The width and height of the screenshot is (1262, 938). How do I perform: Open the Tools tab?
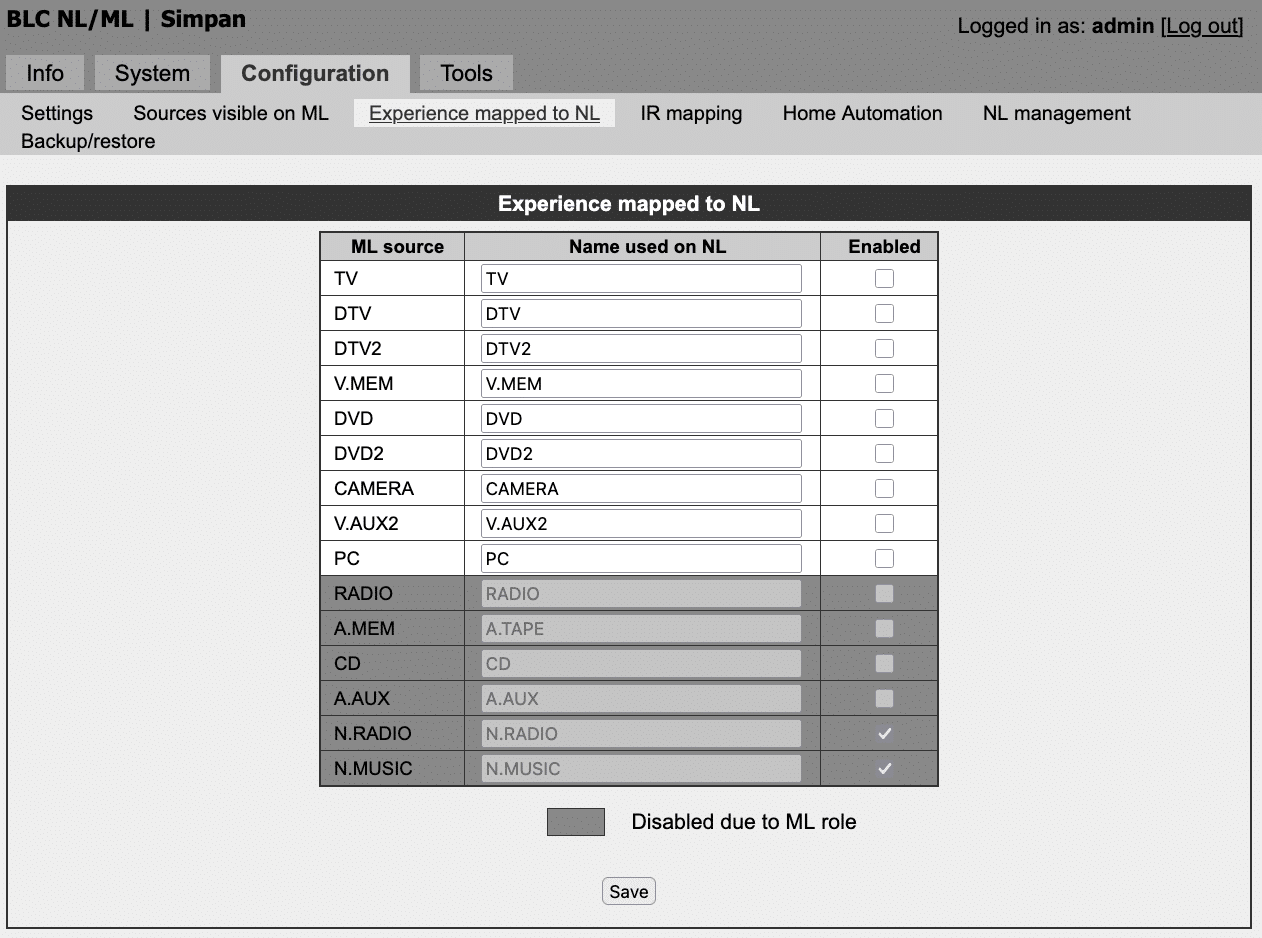[466, 74]
